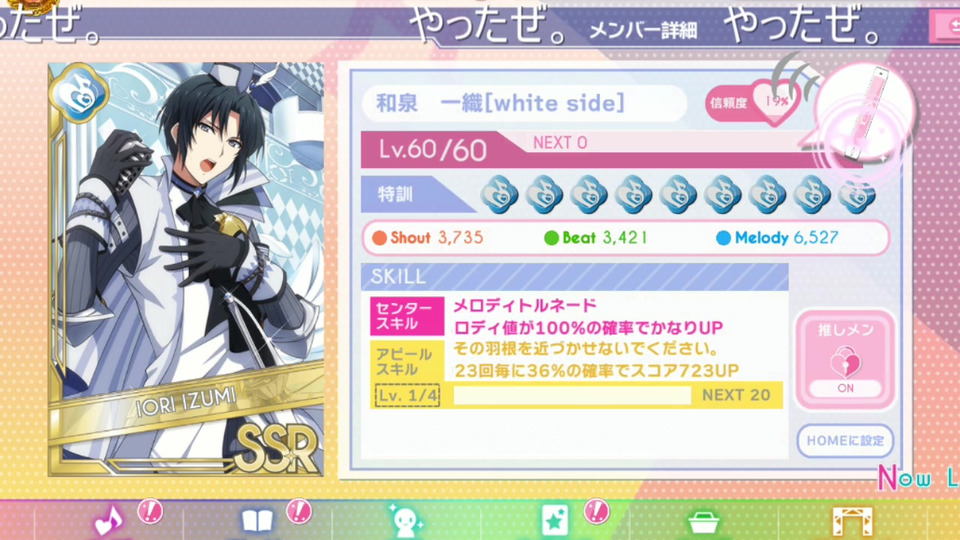Viewport: 960px width, 540px height.
Task: Select the member character icon
Action: coord(405,522)
